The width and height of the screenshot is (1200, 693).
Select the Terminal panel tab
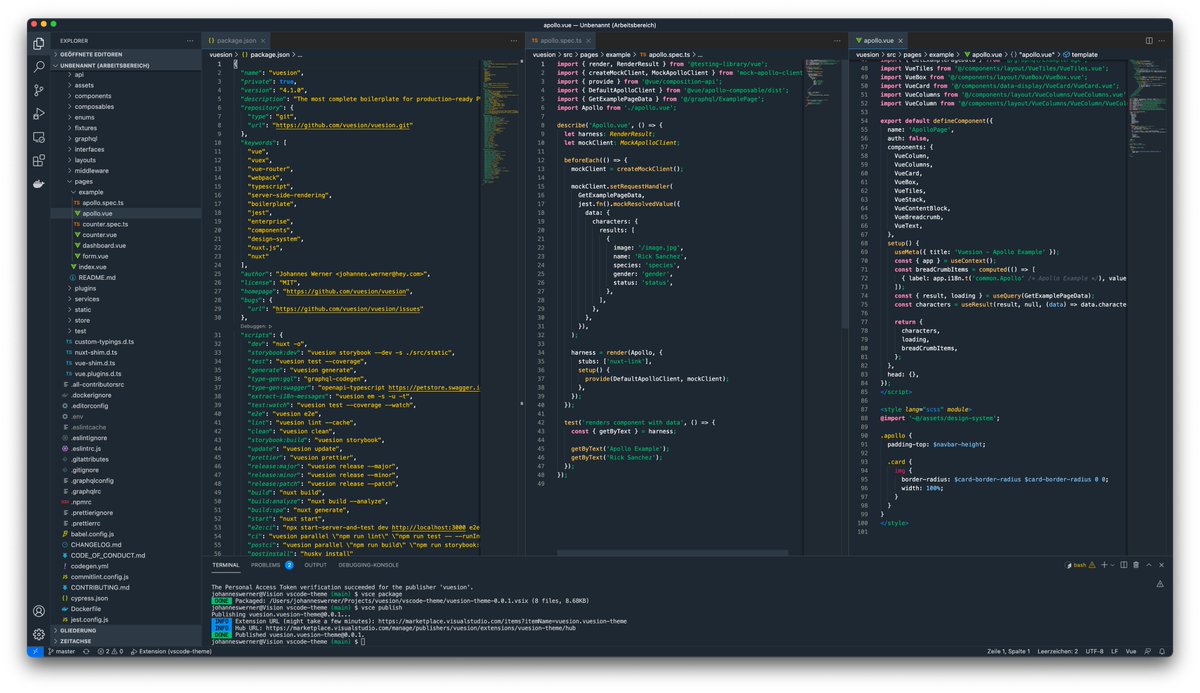[x=226, y=565]
